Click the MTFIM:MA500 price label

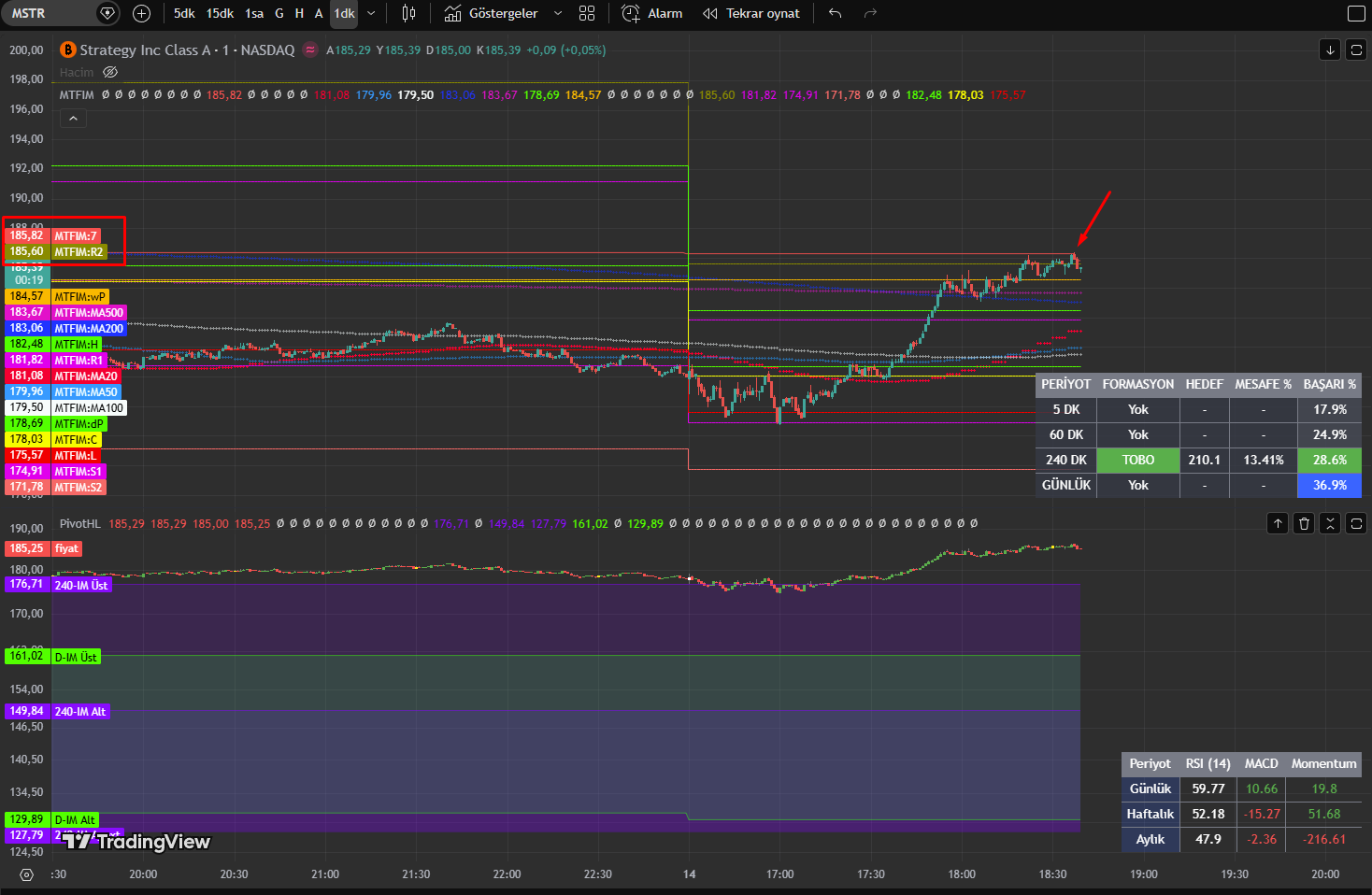coord(89,313)
